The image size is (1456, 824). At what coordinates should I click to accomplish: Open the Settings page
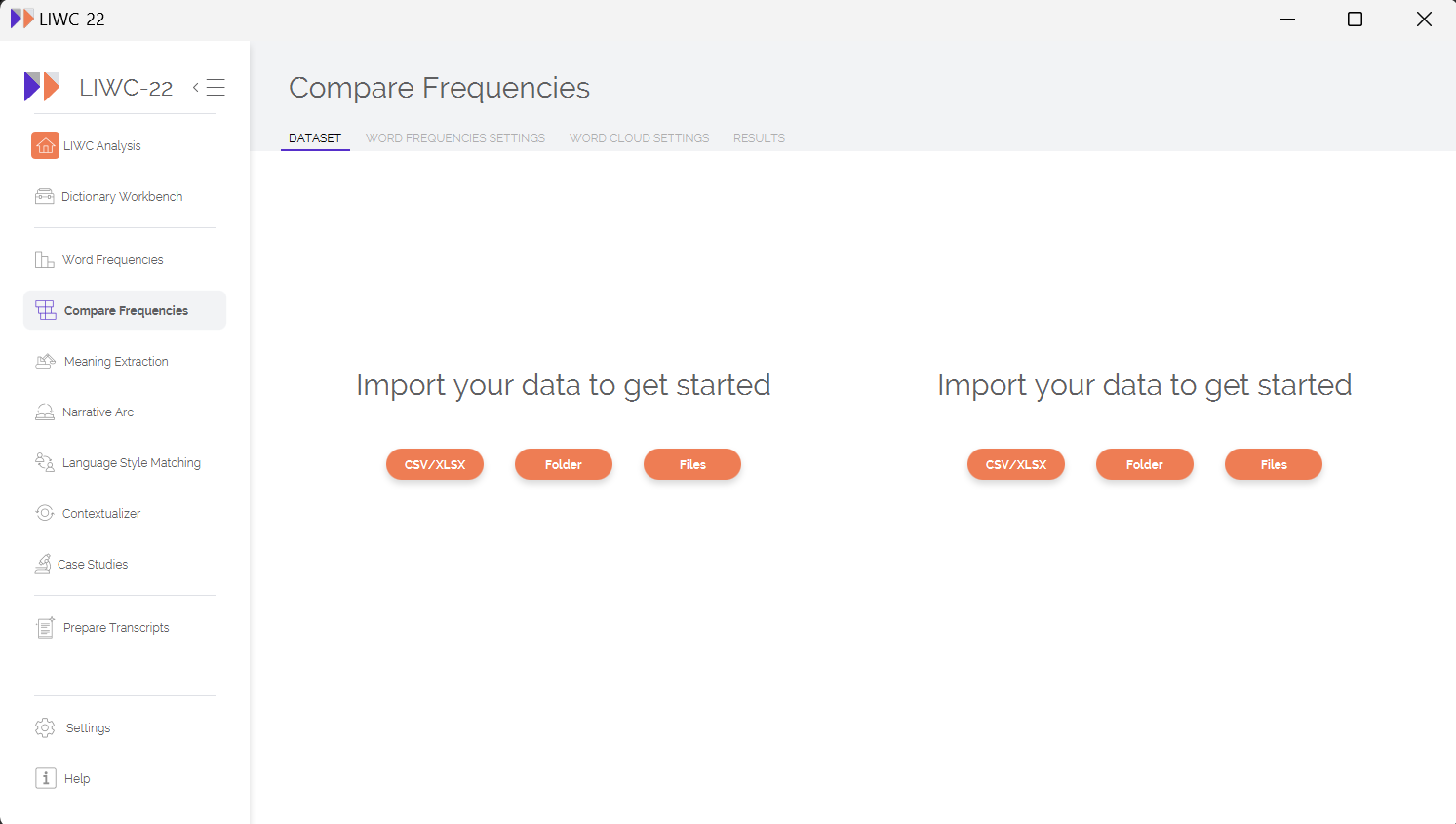pyautogui.click(x=125, y=727)
